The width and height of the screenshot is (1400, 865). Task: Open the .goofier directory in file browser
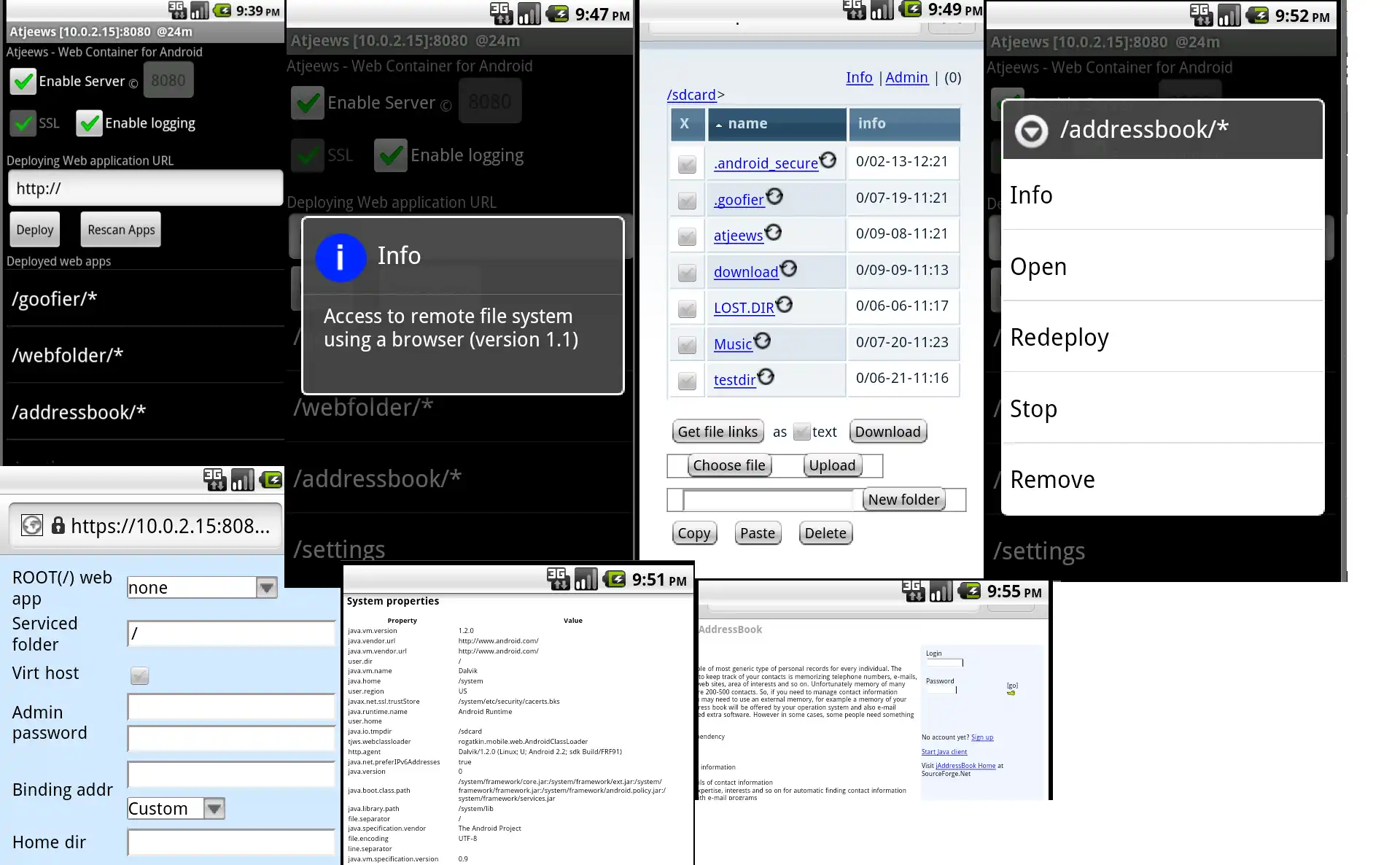(x=739, y=199)
